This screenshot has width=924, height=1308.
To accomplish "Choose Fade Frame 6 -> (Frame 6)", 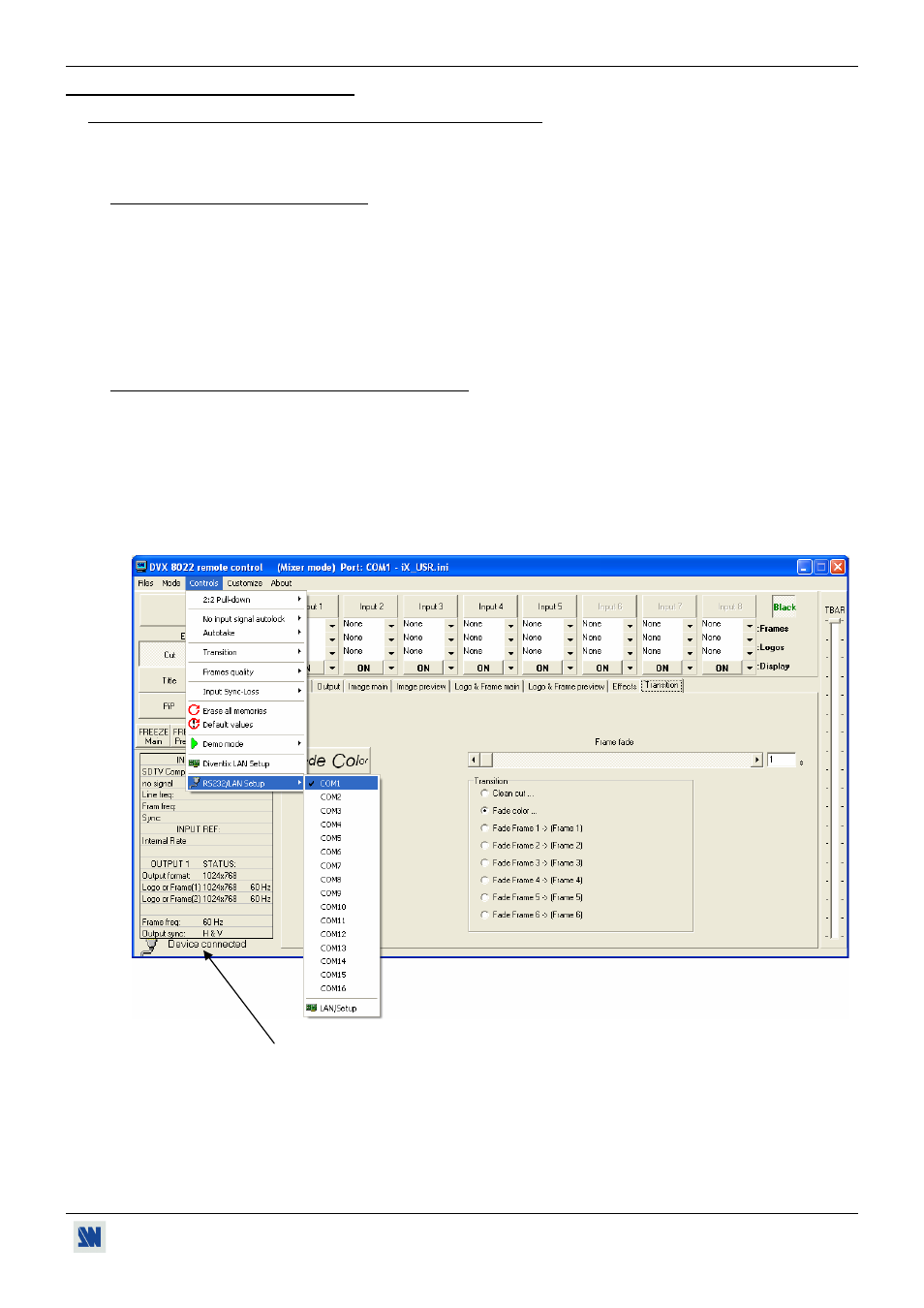I will click(x=484, y=915).
